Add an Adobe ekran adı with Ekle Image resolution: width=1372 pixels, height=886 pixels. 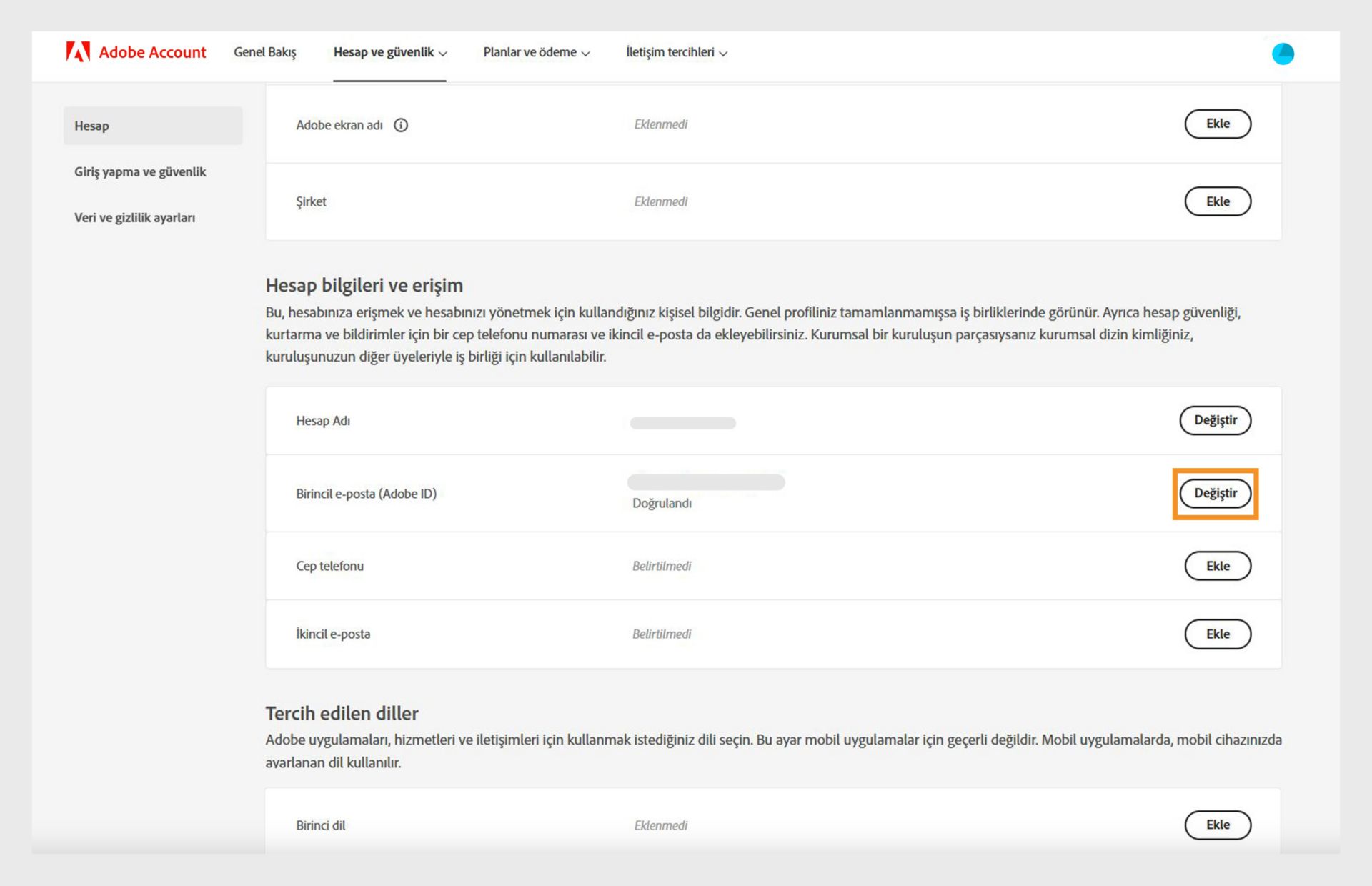click(1217, 124)
